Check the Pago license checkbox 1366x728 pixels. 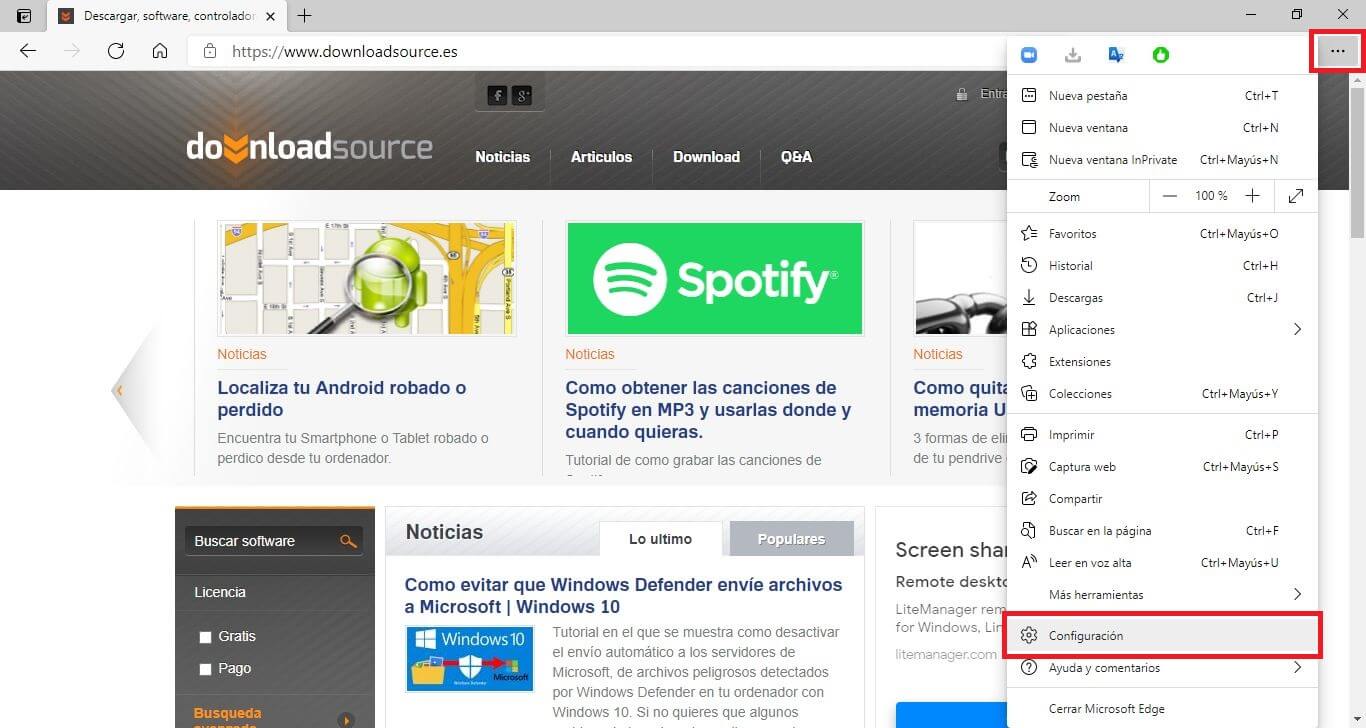coord(206,669)
